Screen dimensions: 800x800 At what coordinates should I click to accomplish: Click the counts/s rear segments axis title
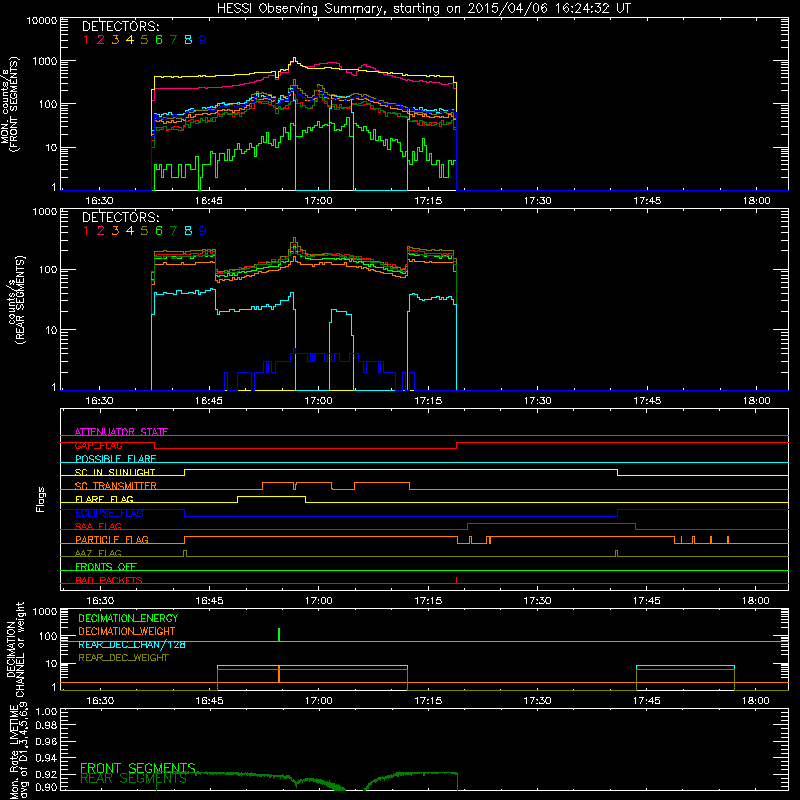coord(15,299)
